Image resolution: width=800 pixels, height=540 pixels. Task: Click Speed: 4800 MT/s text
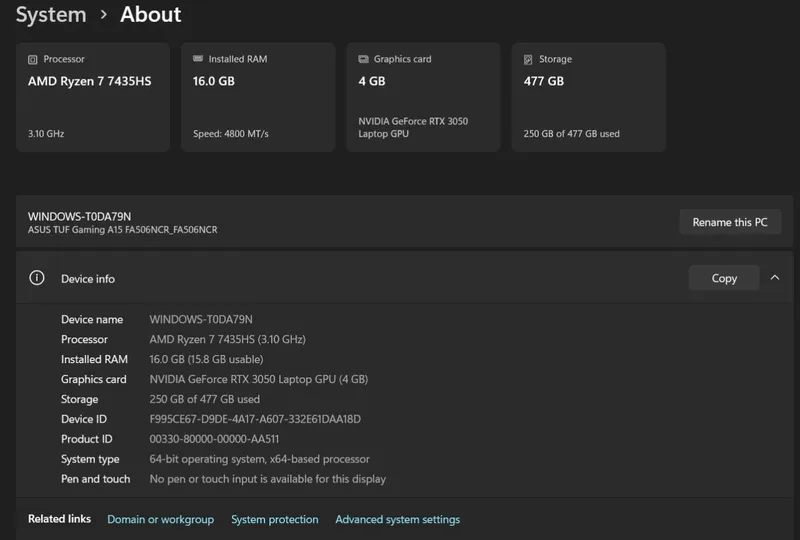pyautogui.click(x=231, y=134)
